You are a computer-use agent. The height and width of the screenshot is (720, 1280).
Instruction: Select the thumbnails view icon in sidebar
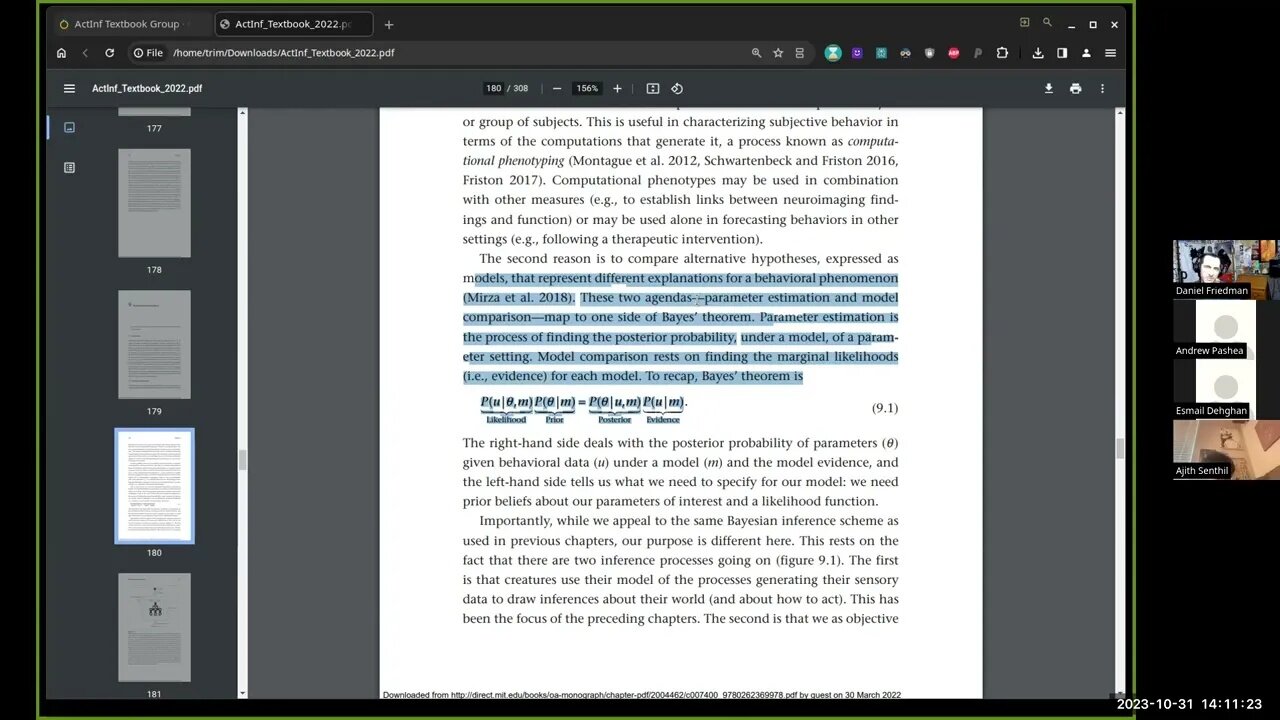point(69,127)
